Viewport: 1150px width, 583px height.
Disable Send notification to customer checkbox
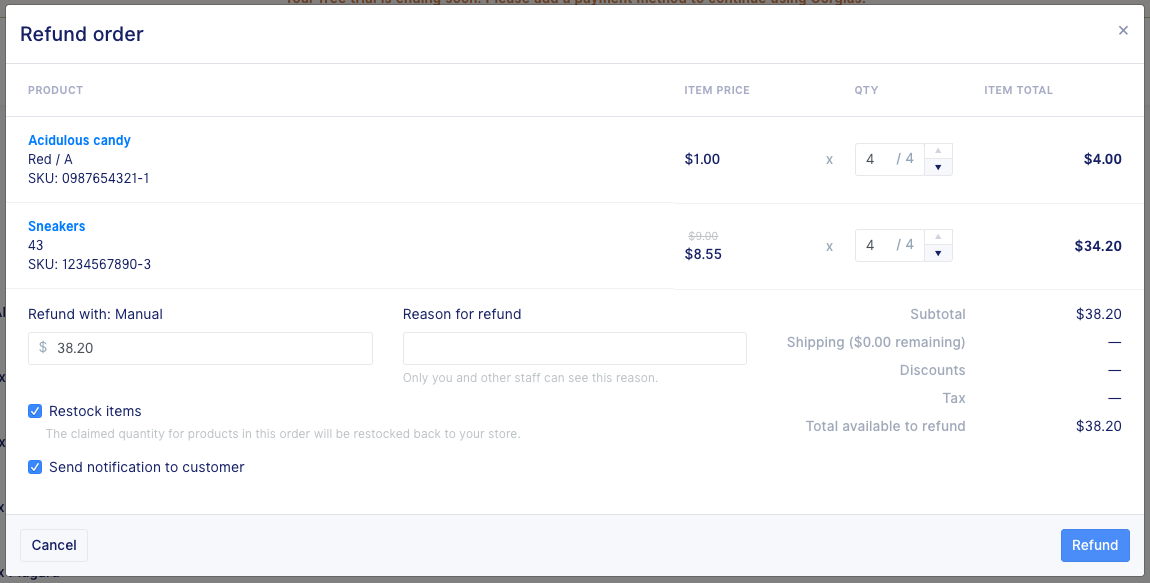pyautogui.click(x=35, y=467)
